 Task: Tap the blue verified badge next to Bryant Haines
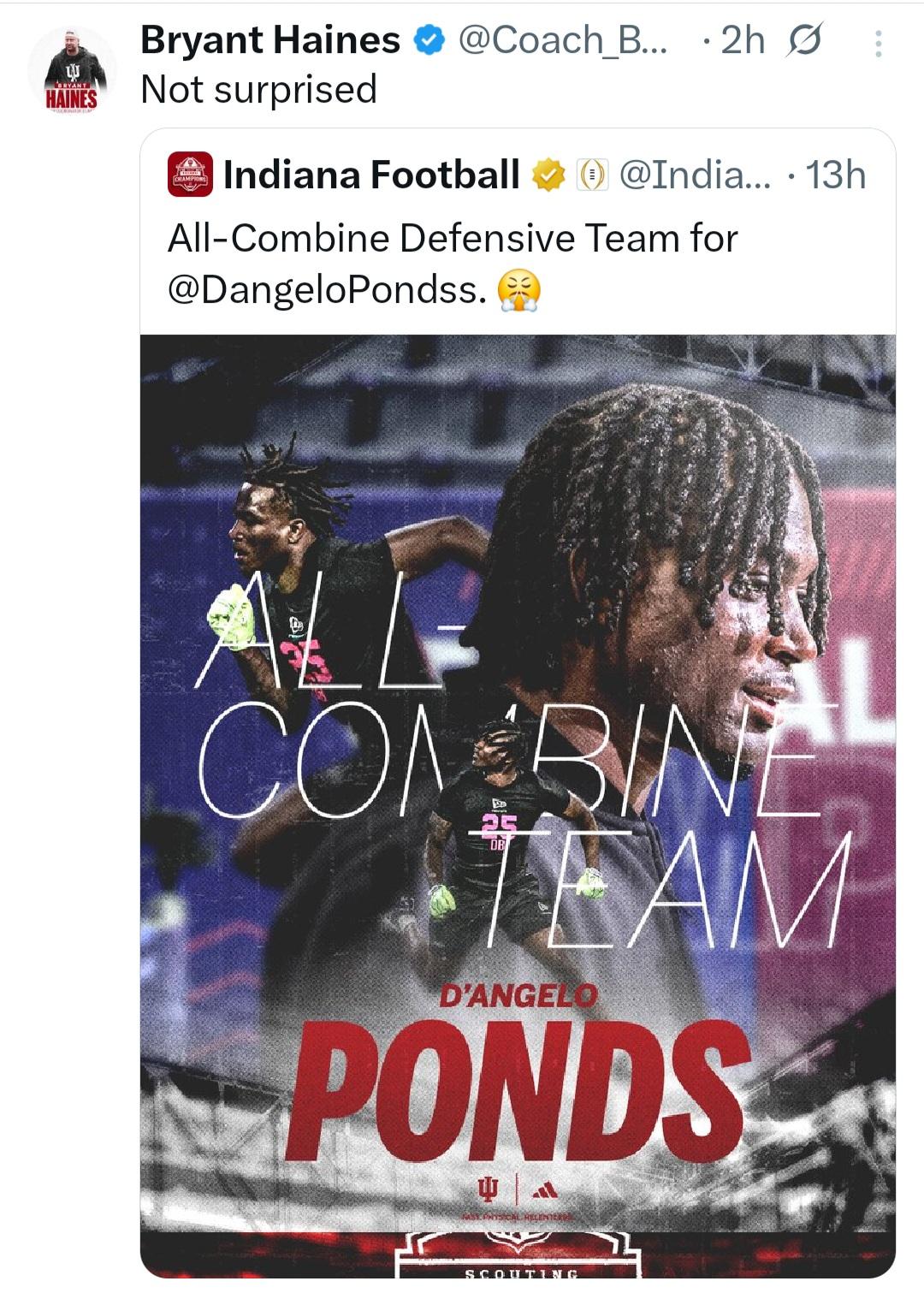click(429, 39)
